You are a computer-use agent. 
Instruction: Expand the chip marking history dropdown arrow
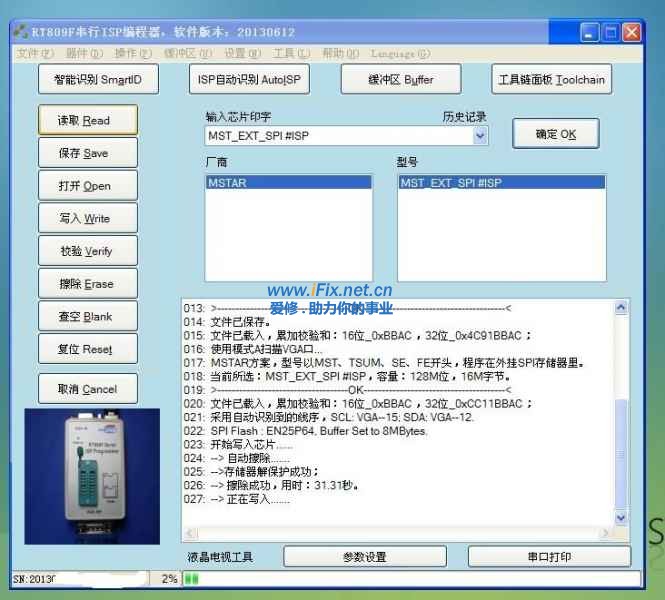click(480, 136)
